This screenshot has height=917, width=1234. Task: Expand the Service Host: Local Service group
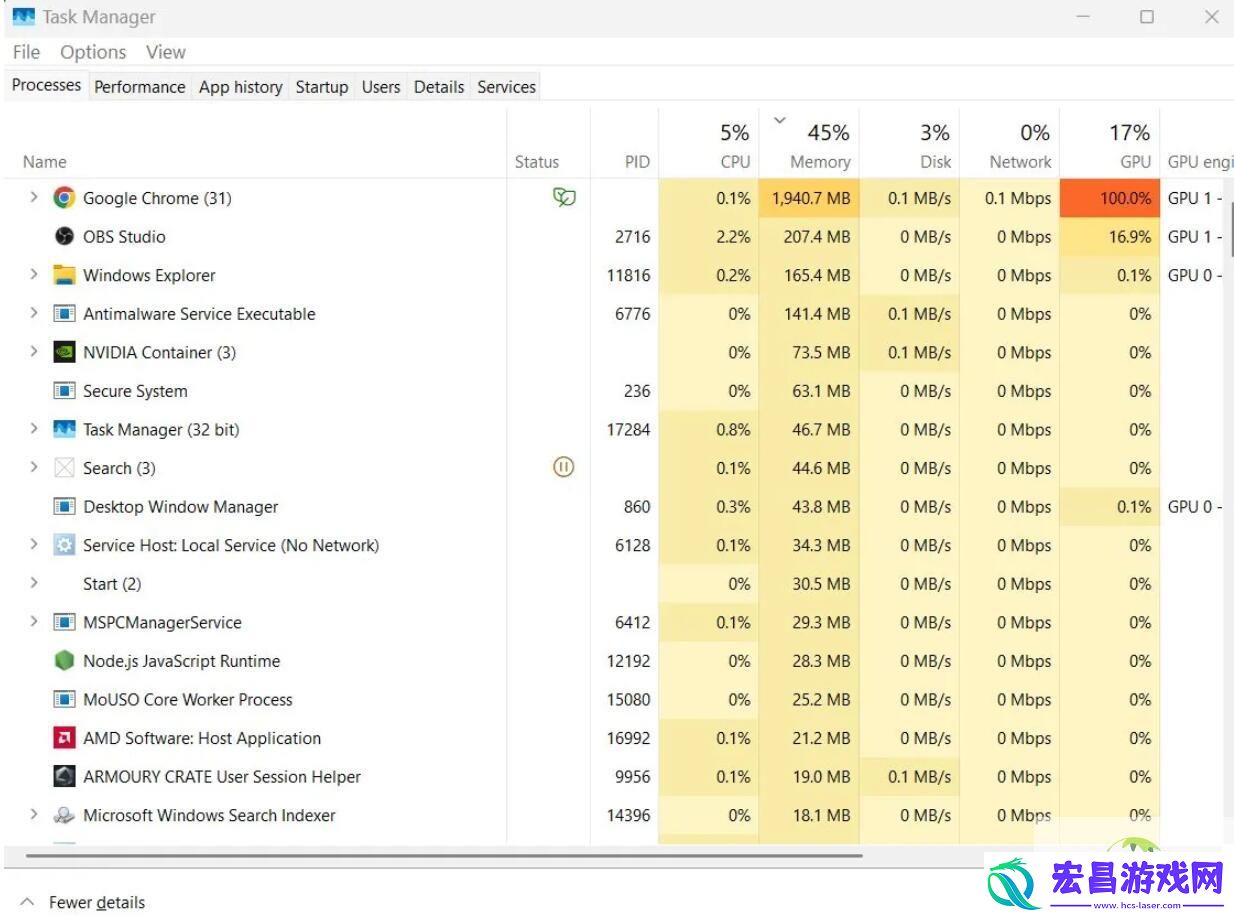click(x=33, y=545)
